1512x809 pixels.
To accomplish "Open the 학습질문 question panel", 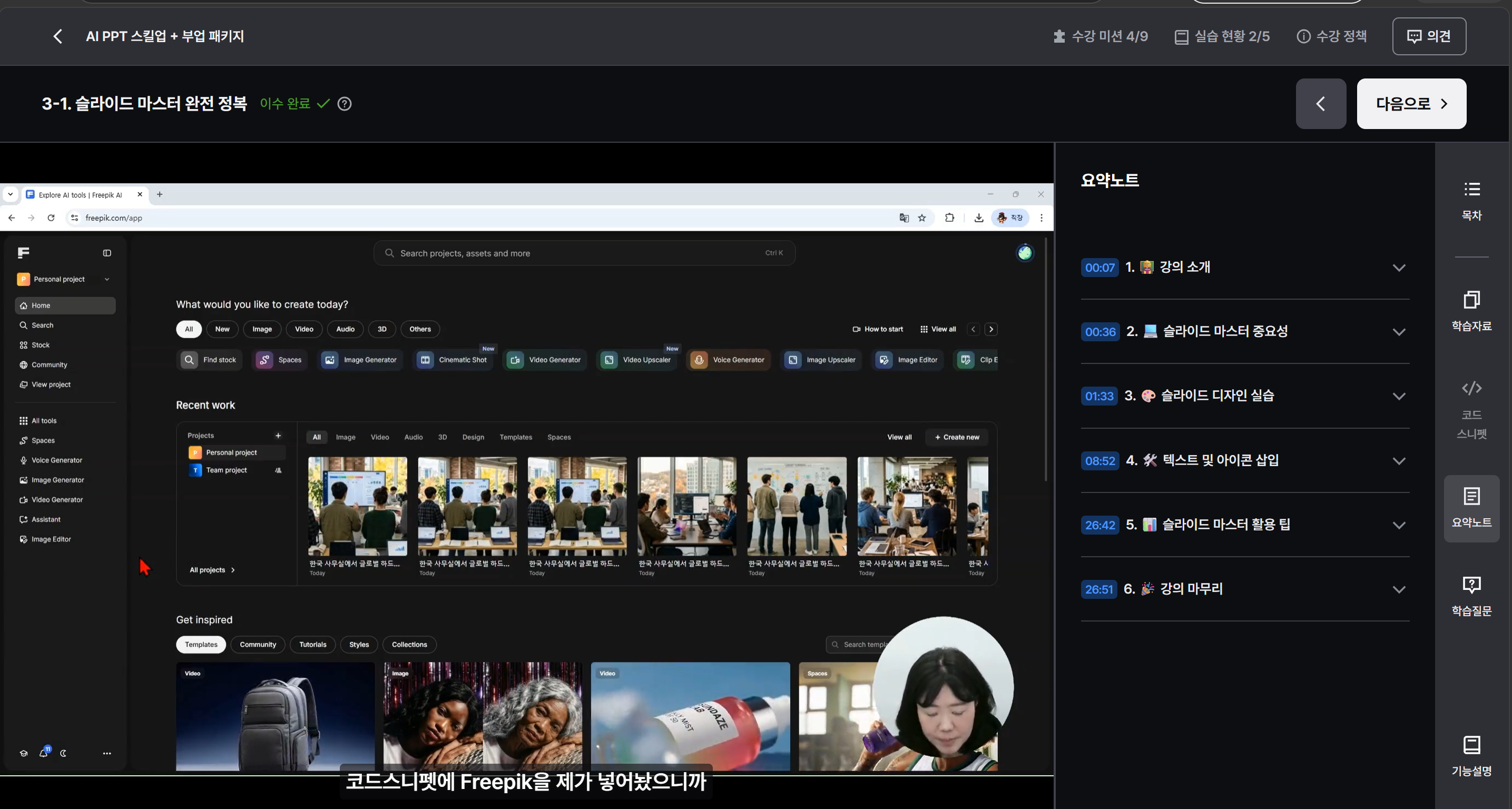I will 1471,596.
